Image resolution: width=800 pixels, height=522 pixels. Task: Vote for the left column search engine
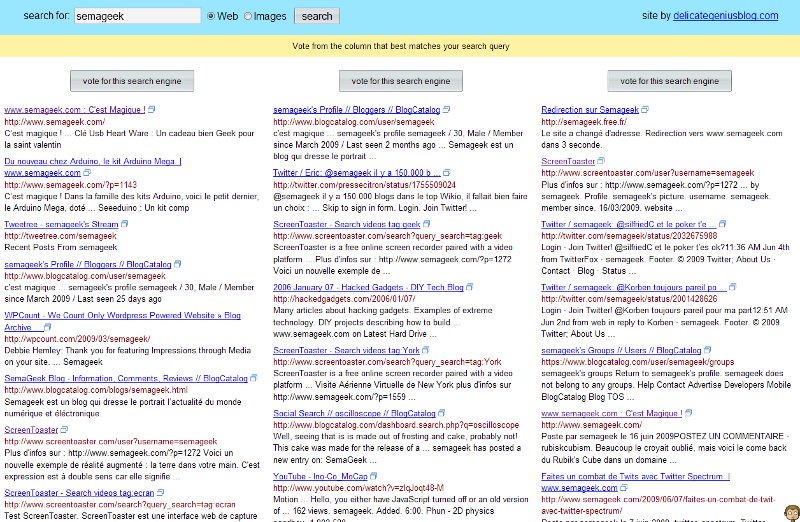pos(132,81)
